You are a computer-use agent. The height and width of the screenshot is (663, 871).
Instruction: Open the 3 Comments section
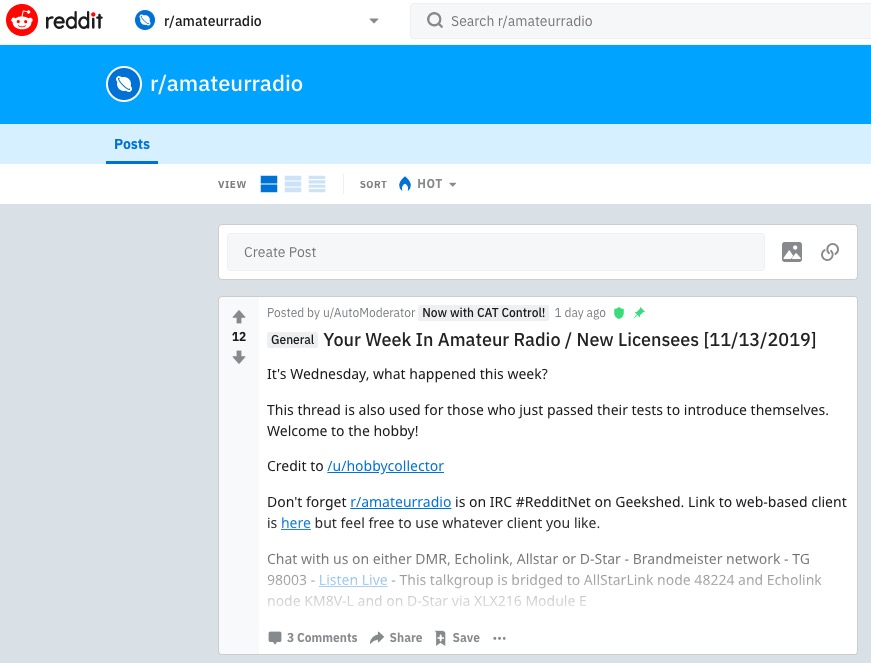312,638
